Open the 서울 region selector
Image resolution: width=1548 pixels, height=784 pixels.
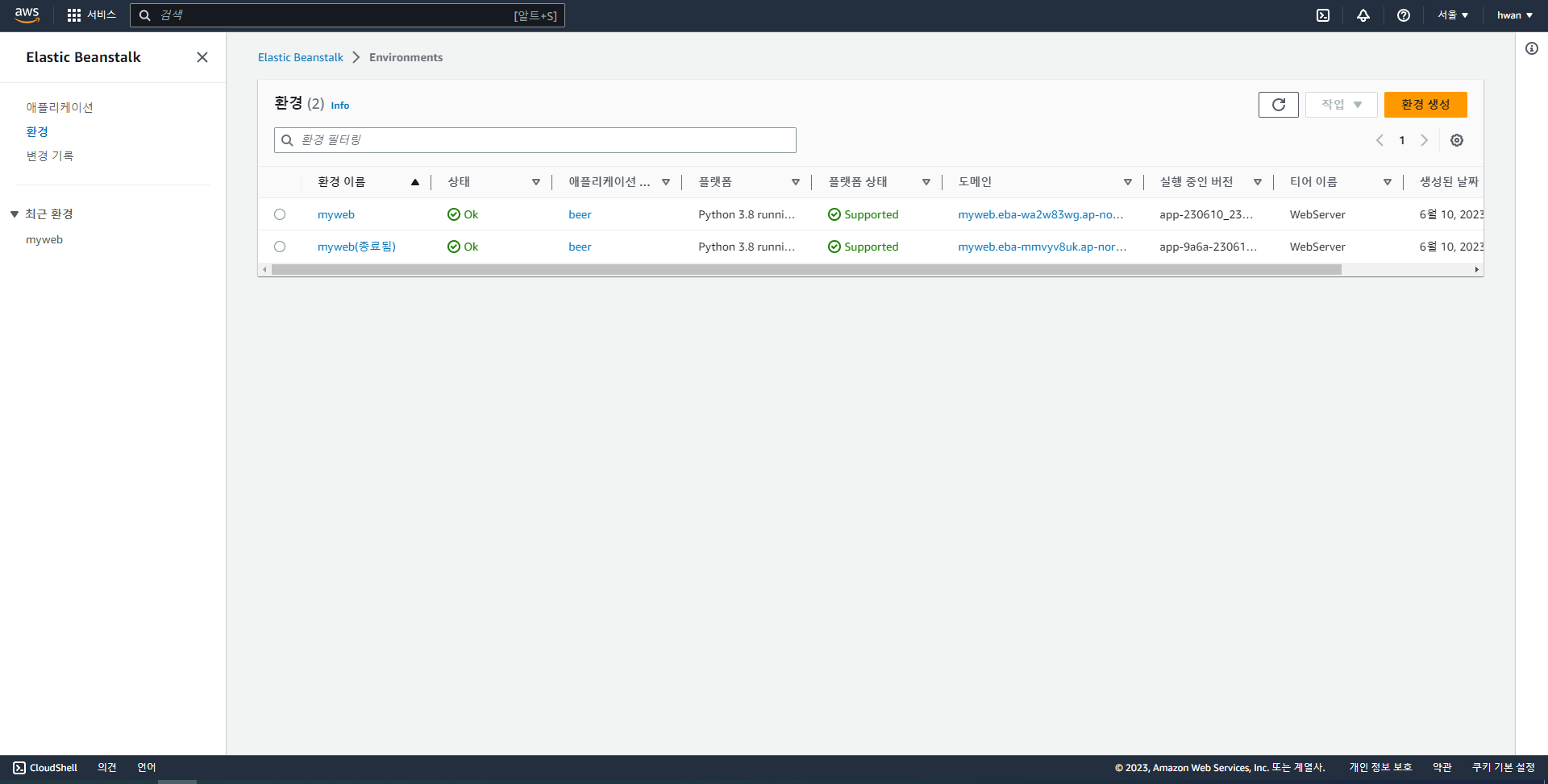coord(1453,15)
